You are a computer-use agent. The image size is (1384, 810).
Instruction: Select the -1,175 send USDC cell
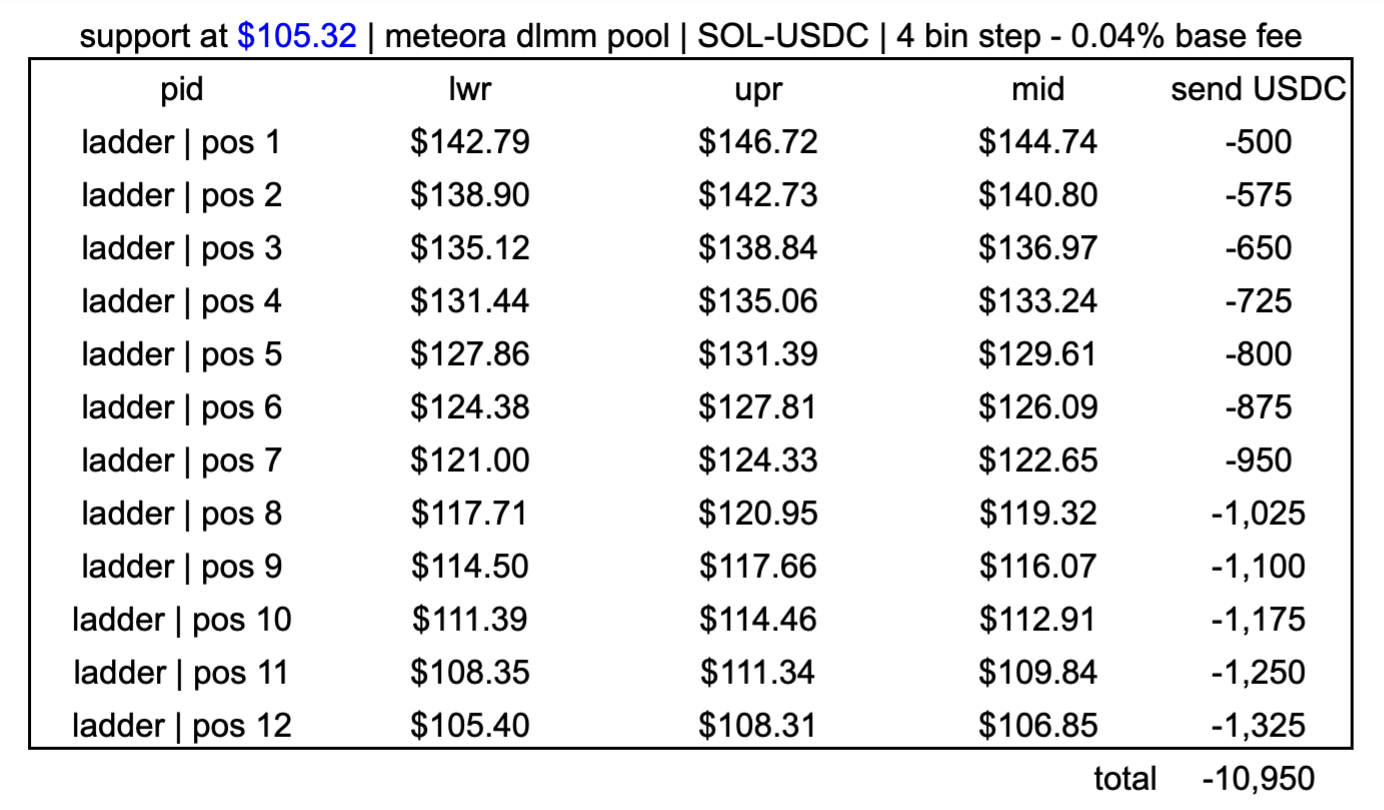point(1258,619)
